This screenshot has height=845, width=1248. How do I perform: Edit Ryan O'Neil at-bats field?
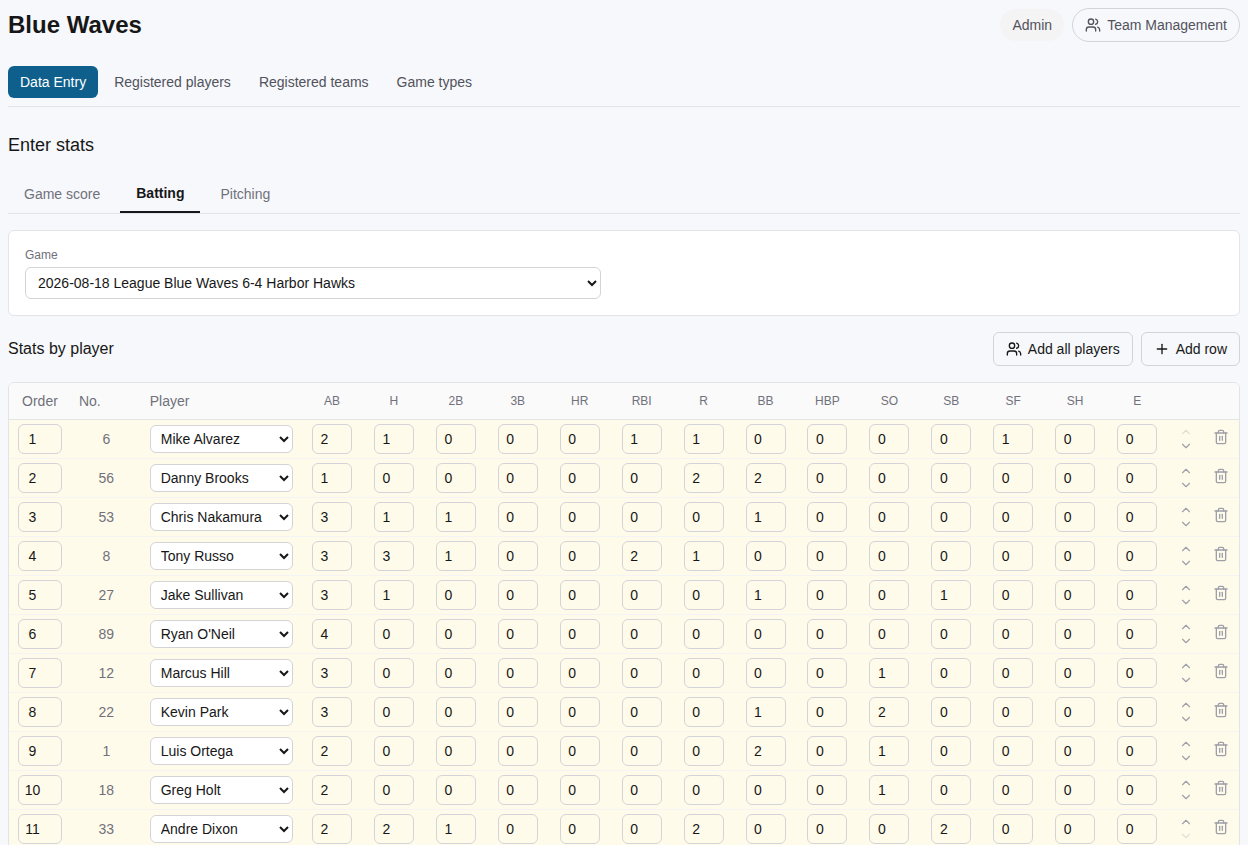[x=332, y=634]
